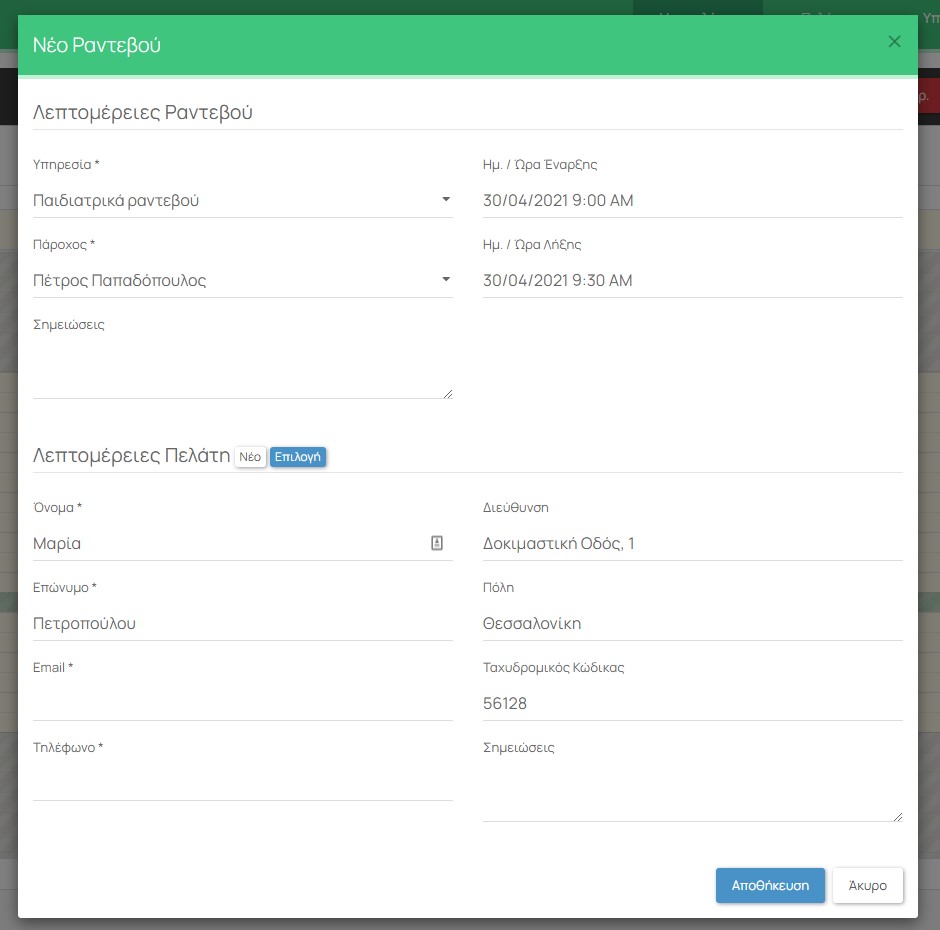Click the Λεπτομέρειες Πελάτη heading

[x=131, y=456]
